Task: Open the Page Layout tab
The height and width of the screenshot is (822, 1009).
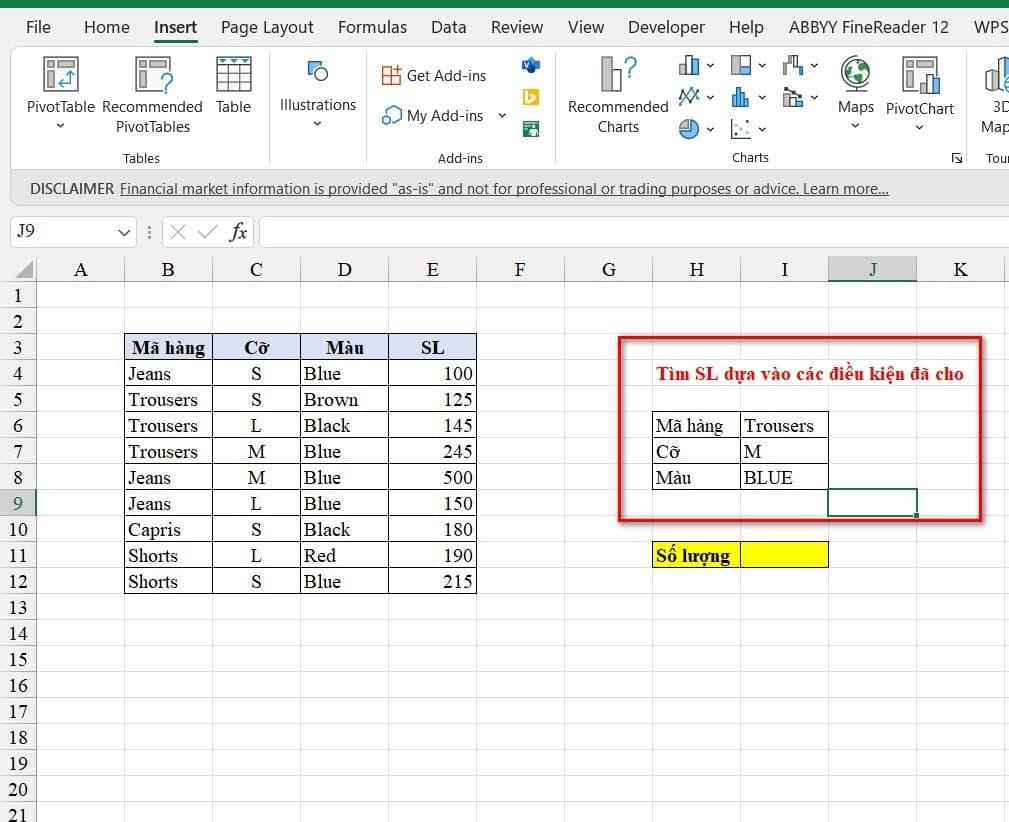Action: tap(267, 27)
